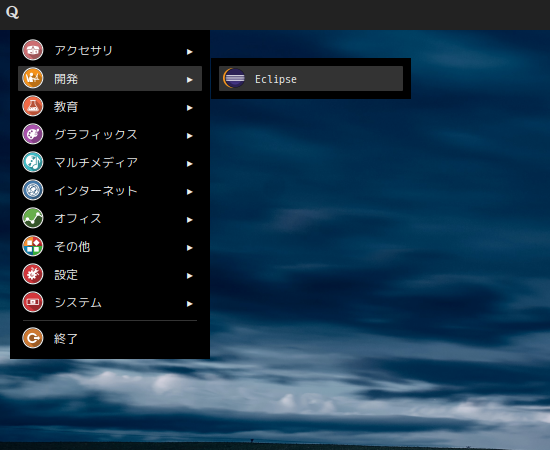Open the インターネット menu entry
This screenshot has width=550, height=450.
point(110,191)
